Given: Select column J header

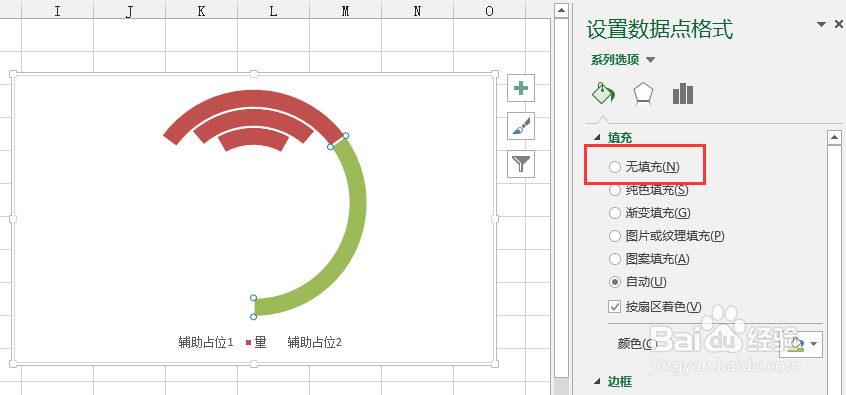Looking at the screenshot, I should (x=129, y=11).
